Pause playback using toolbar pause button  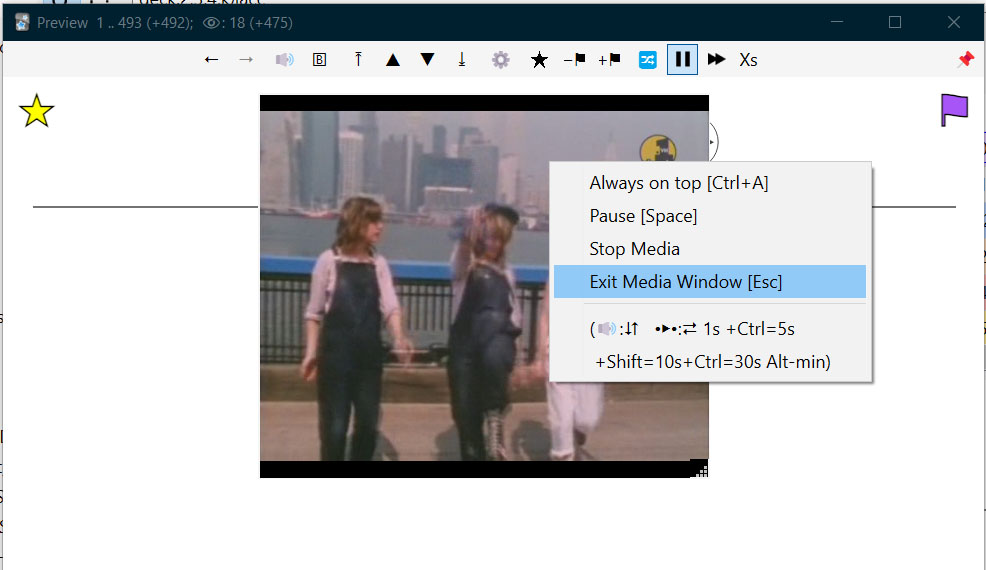pos(682,60)
